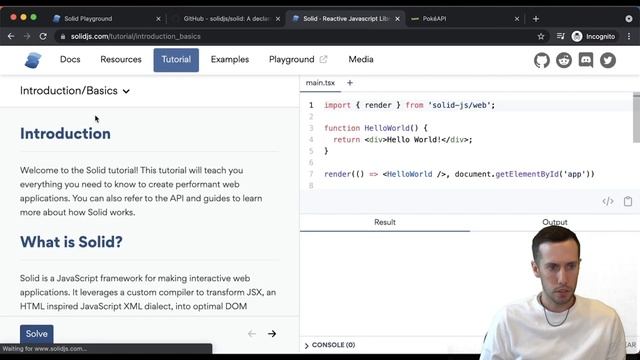The height and width of the screenshot is (360, 640).
Task: Click the browser back button
Action: click(x=11, y=36)
